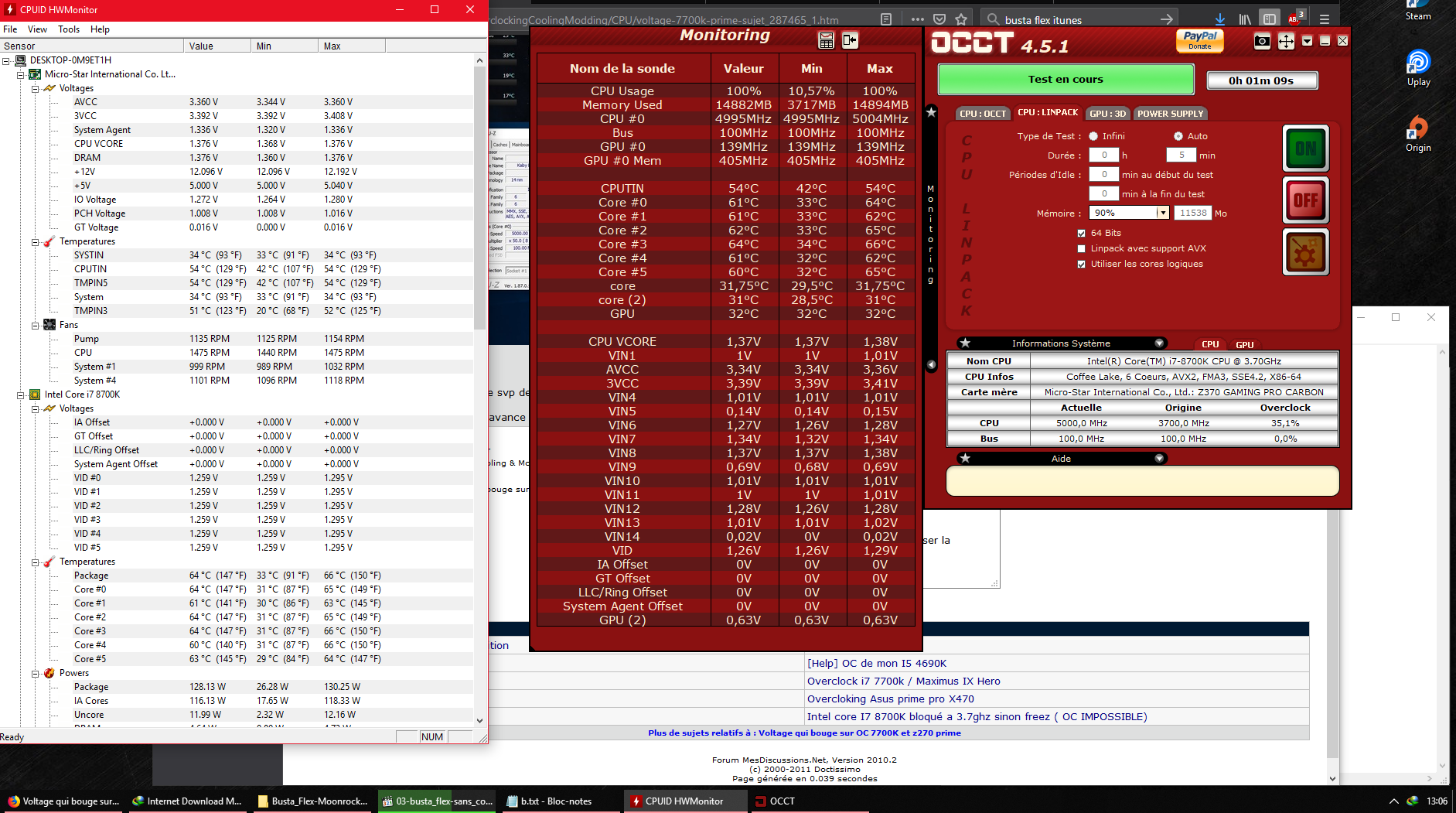Open Firefox downloads arrow icon
The height and width of the screenshot is (813, 1456).
(x=1219, y=19)
